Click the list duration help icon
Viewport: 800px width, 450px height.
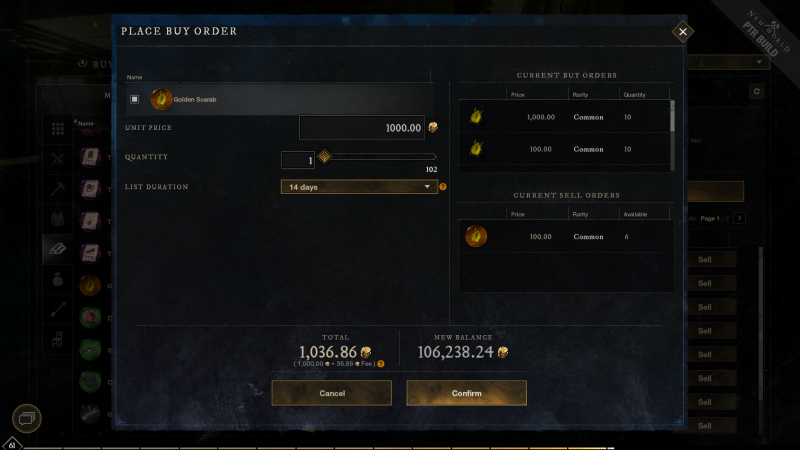pyautogui.click(x=443, y=187)
